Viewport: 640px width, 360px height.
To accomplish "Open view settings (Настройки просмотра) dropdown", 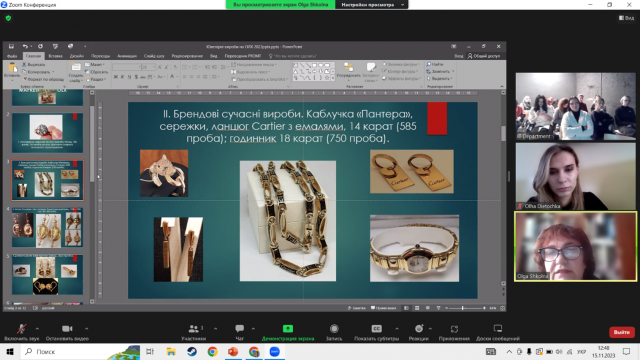I will [371, 4].
